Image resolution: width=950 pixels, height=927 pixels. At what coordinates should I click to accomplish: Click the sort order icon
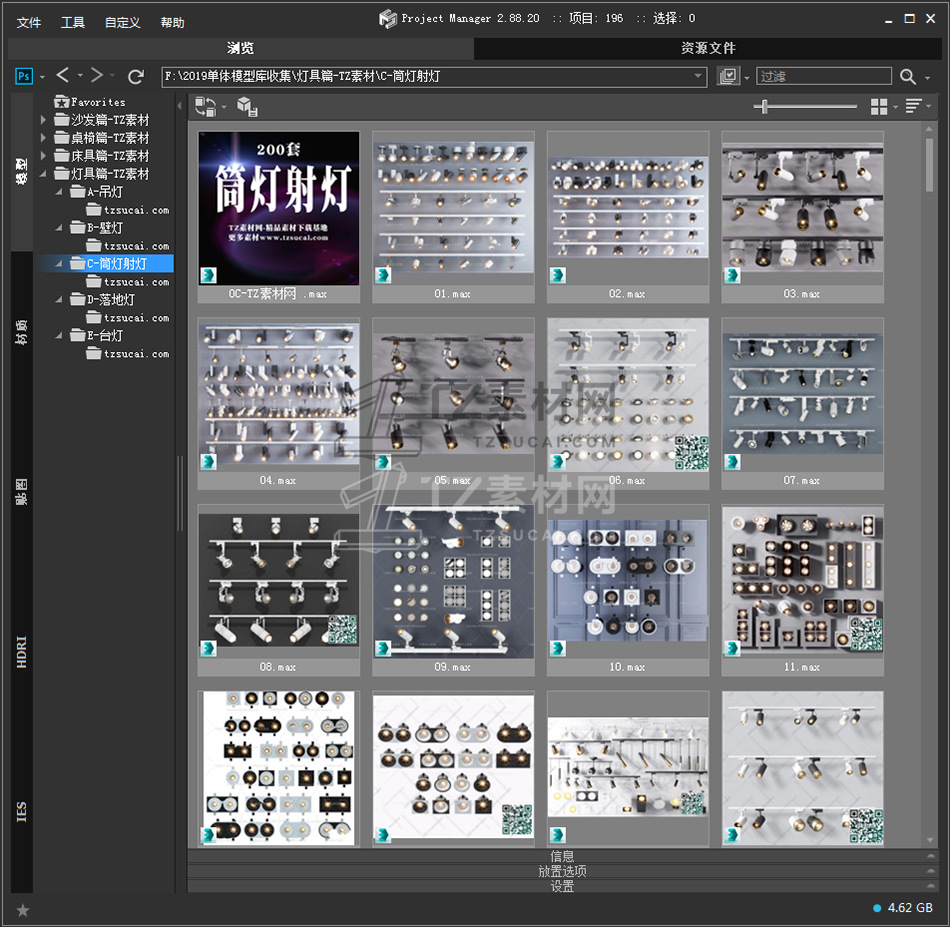(911, 106)
